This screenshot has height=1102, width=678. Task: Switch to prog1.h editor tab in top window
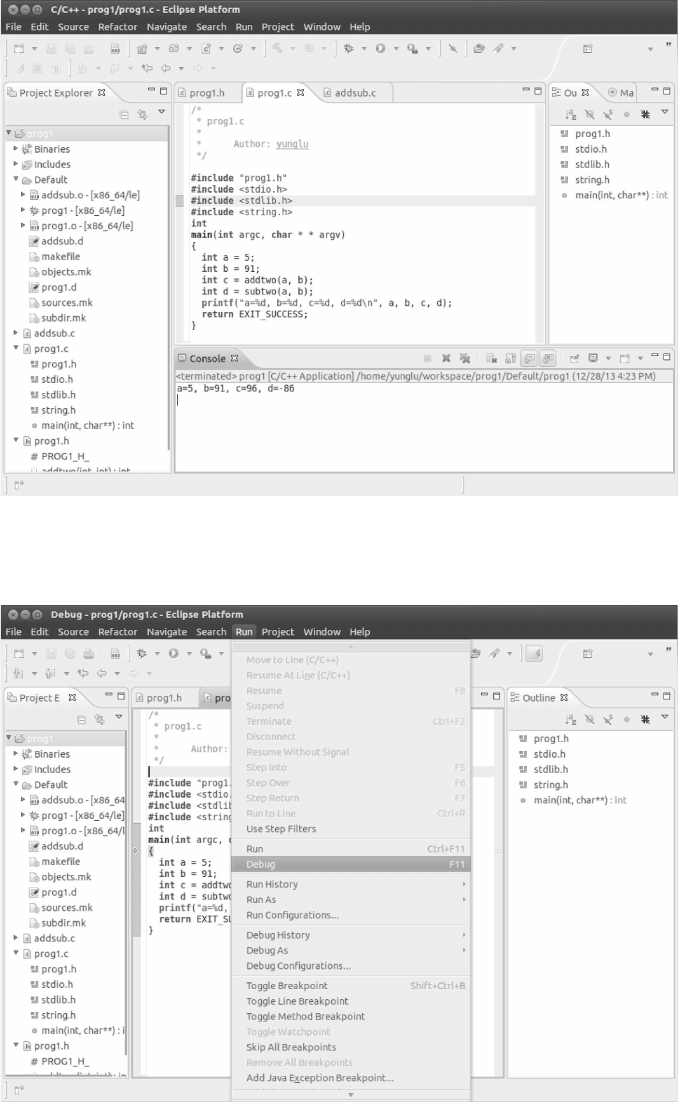pyautogui.click(x=207, y=93)
